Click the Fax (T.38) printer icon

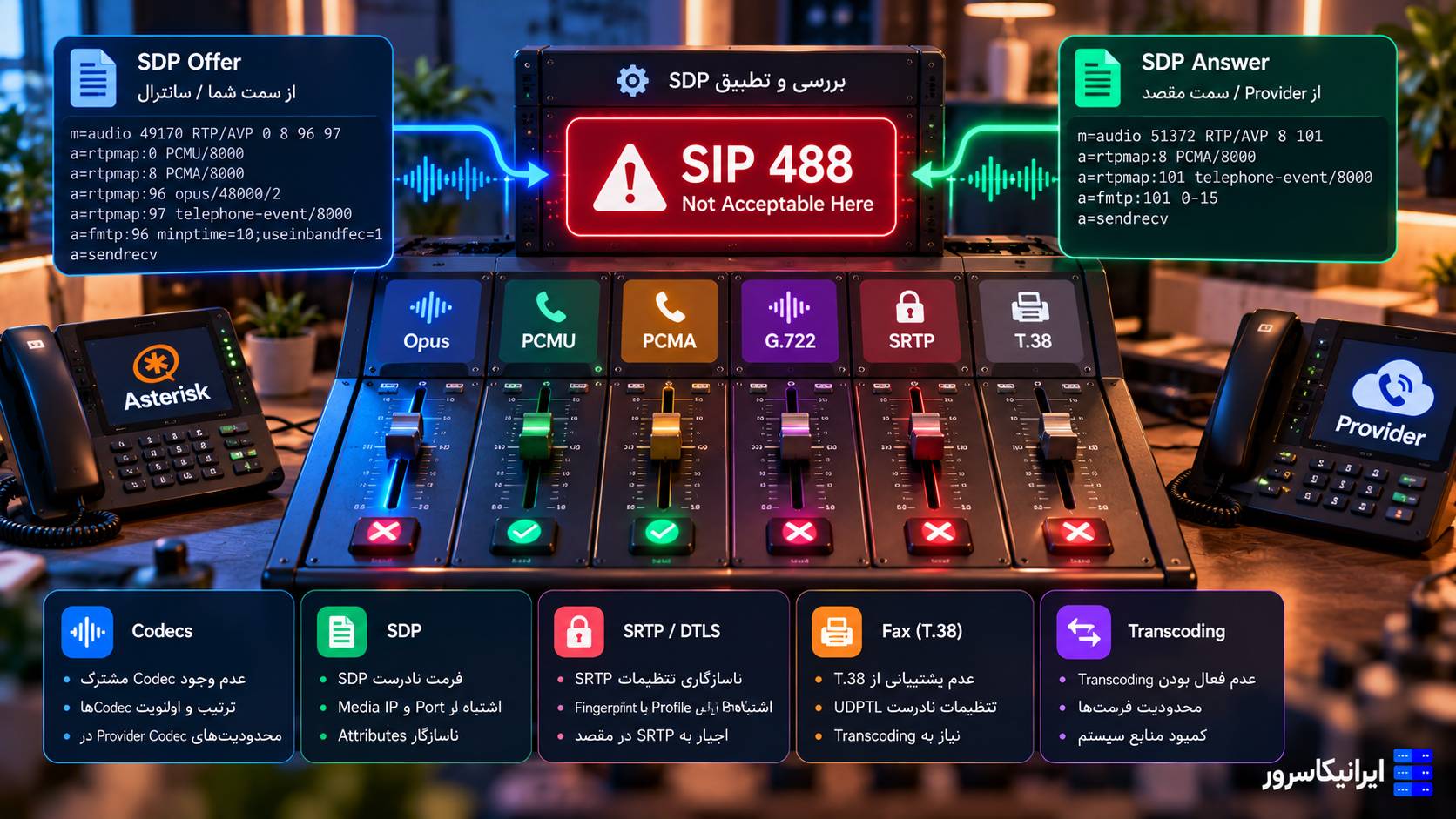pos(837,632)
